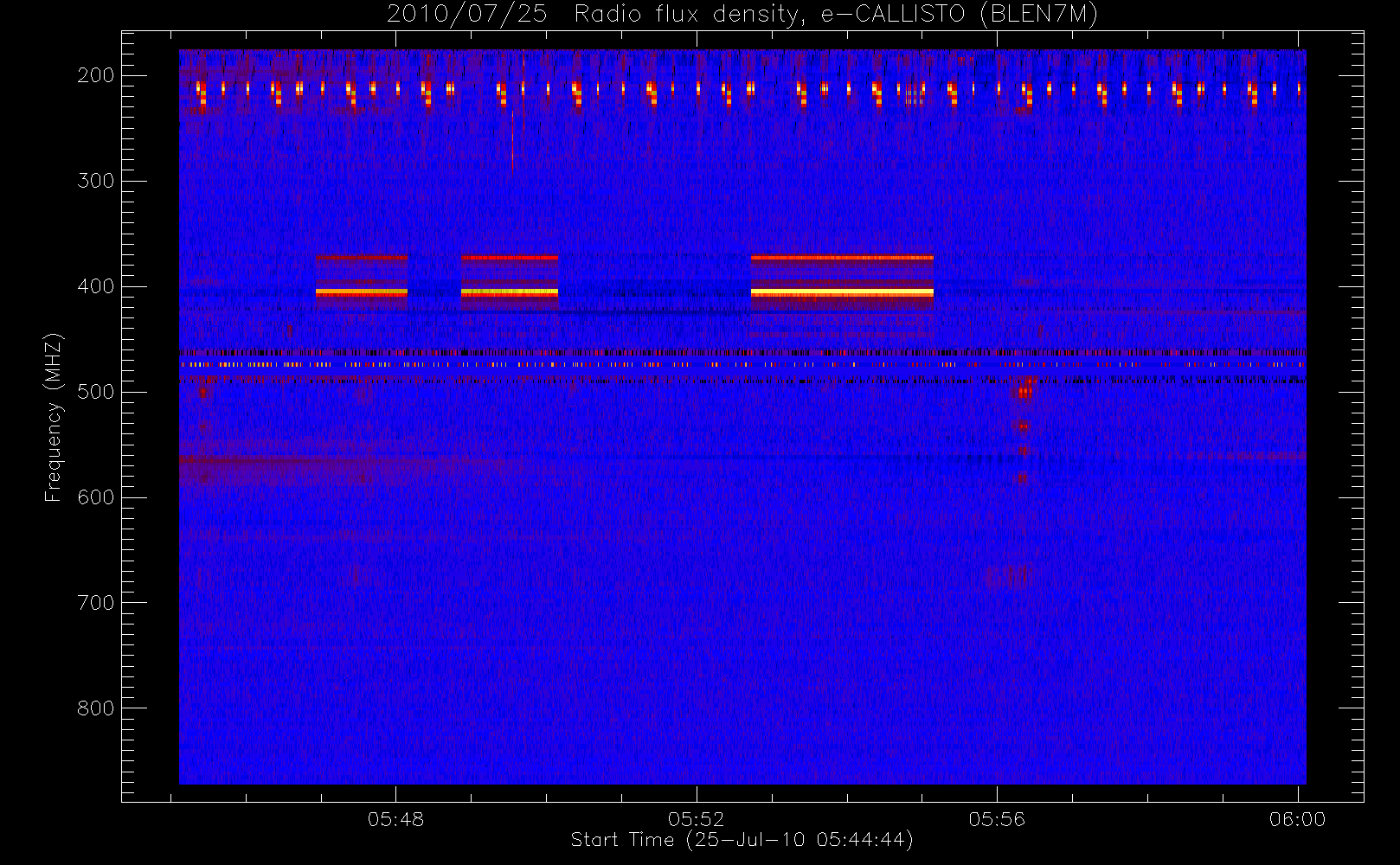Select the 600 frequency tick label
1400x865 pixels.
coord(95,497)
